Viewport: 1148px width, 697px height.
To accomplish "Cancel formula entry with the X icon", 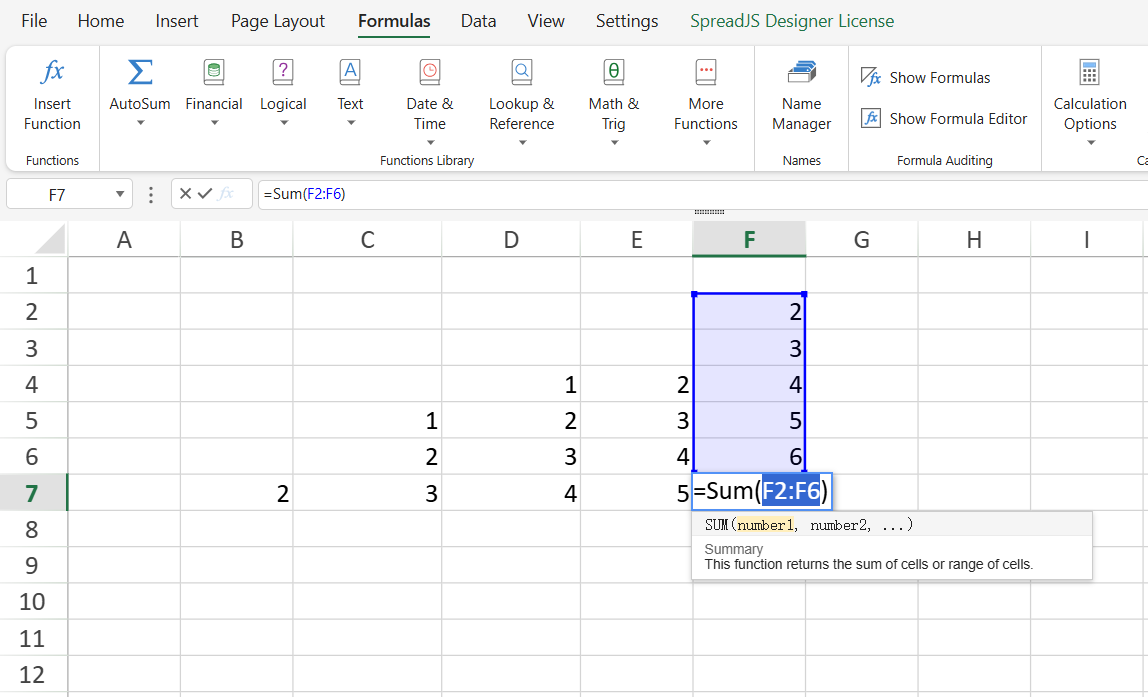I will pos(185,193).
